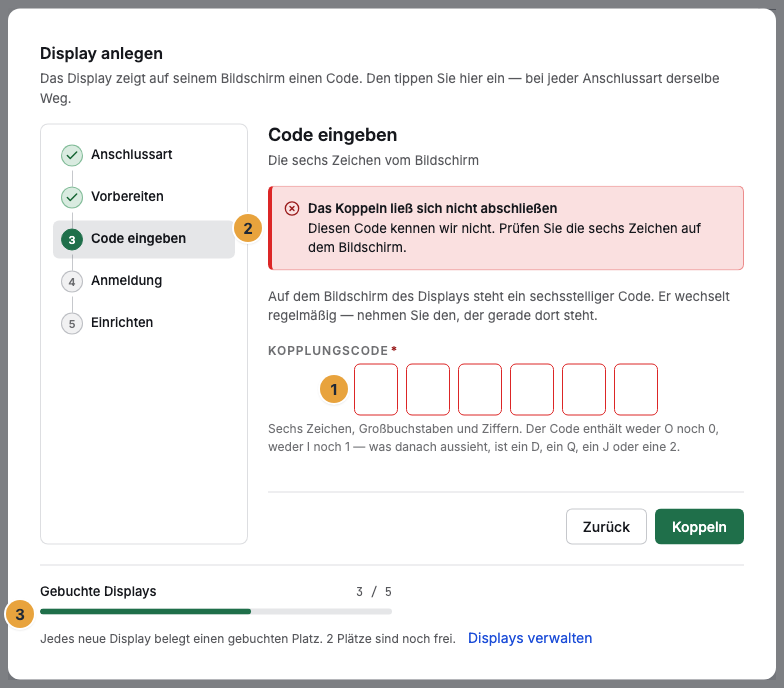Select the Vorbereiten step

click(x=144, y=196)
